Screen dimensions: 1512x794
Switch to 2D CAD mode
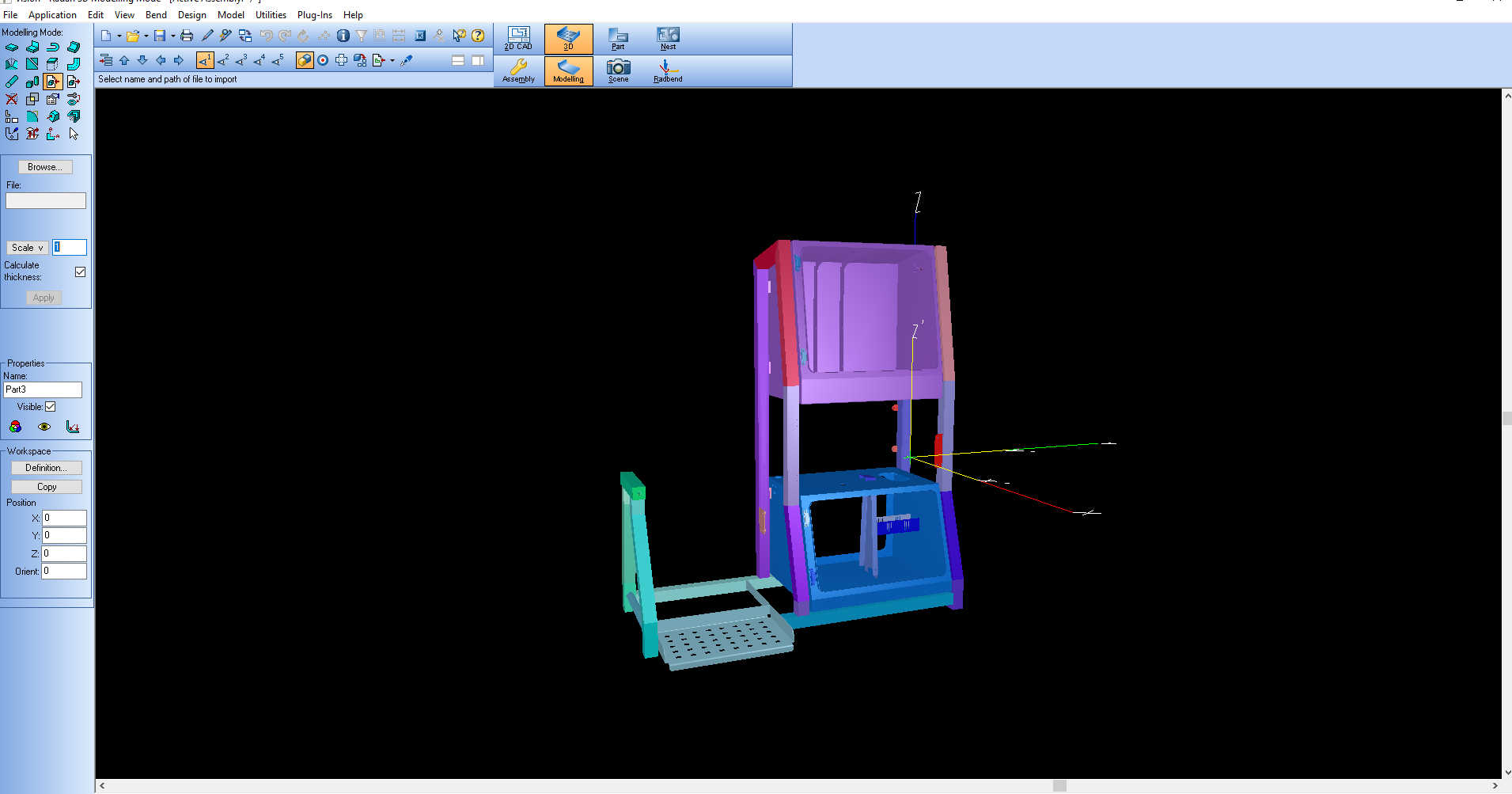[x=518, y=38]
